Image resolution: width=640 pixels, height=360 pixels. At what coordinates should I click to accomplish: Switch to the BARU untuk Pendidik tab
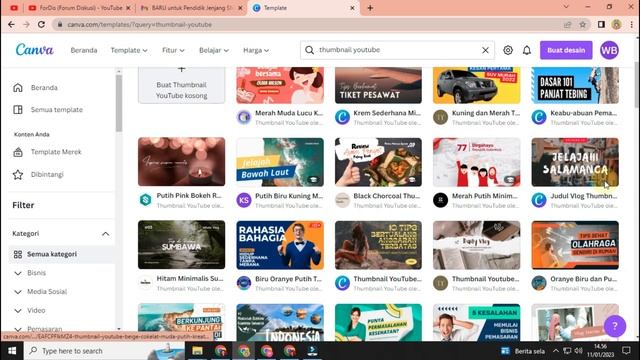tap(191, 8)
